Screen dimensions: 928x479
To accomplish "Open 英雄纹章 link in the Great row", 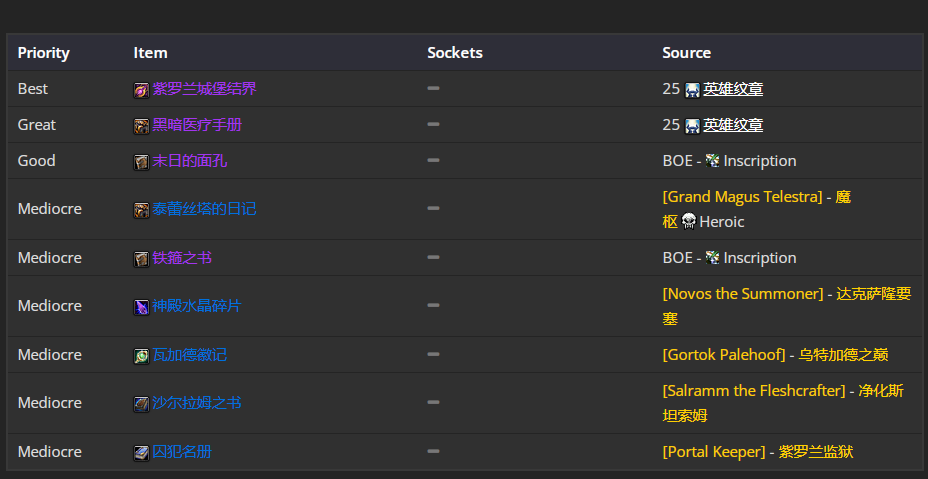I will click(x=733, y=125).
